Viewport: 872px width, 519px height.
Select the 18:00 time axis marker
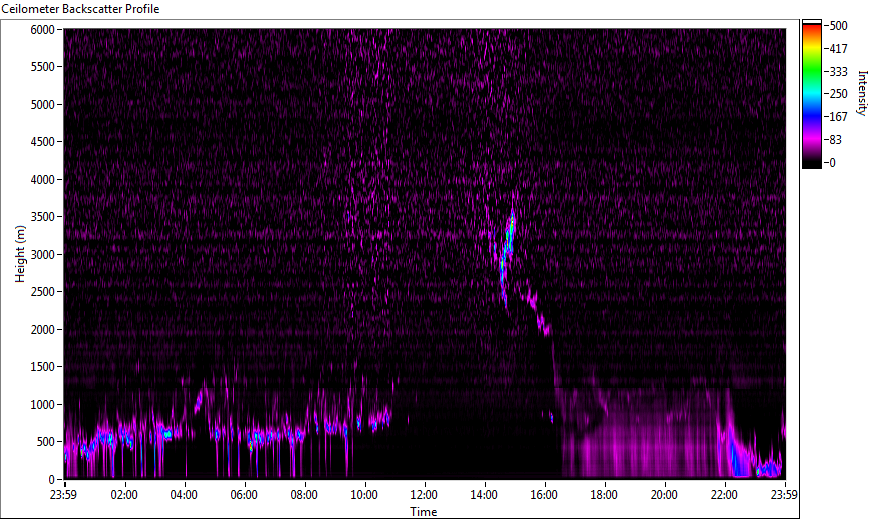[x=604, y=495]
